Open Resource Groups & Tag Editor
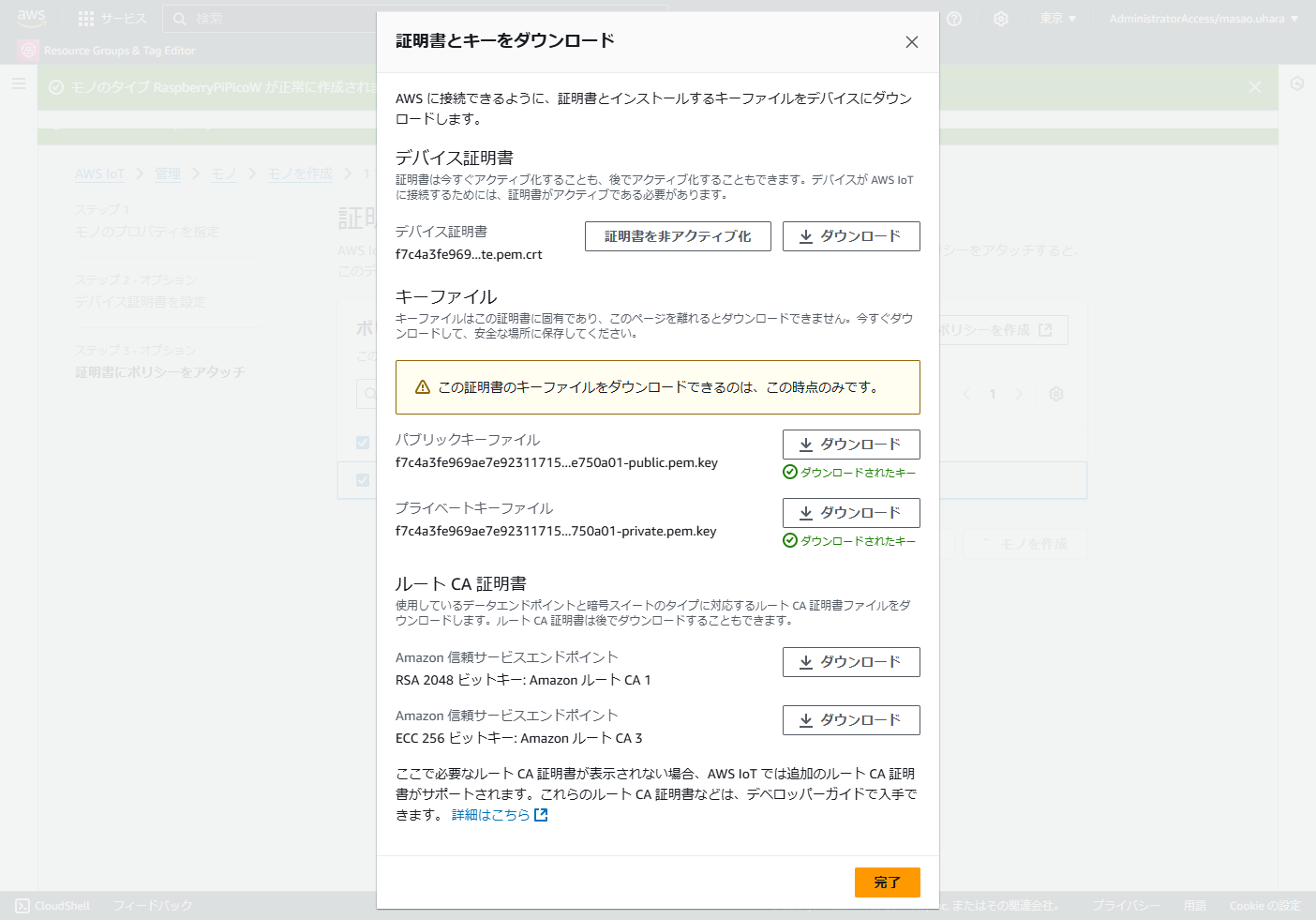1316x920 pixels. (107, 51)
